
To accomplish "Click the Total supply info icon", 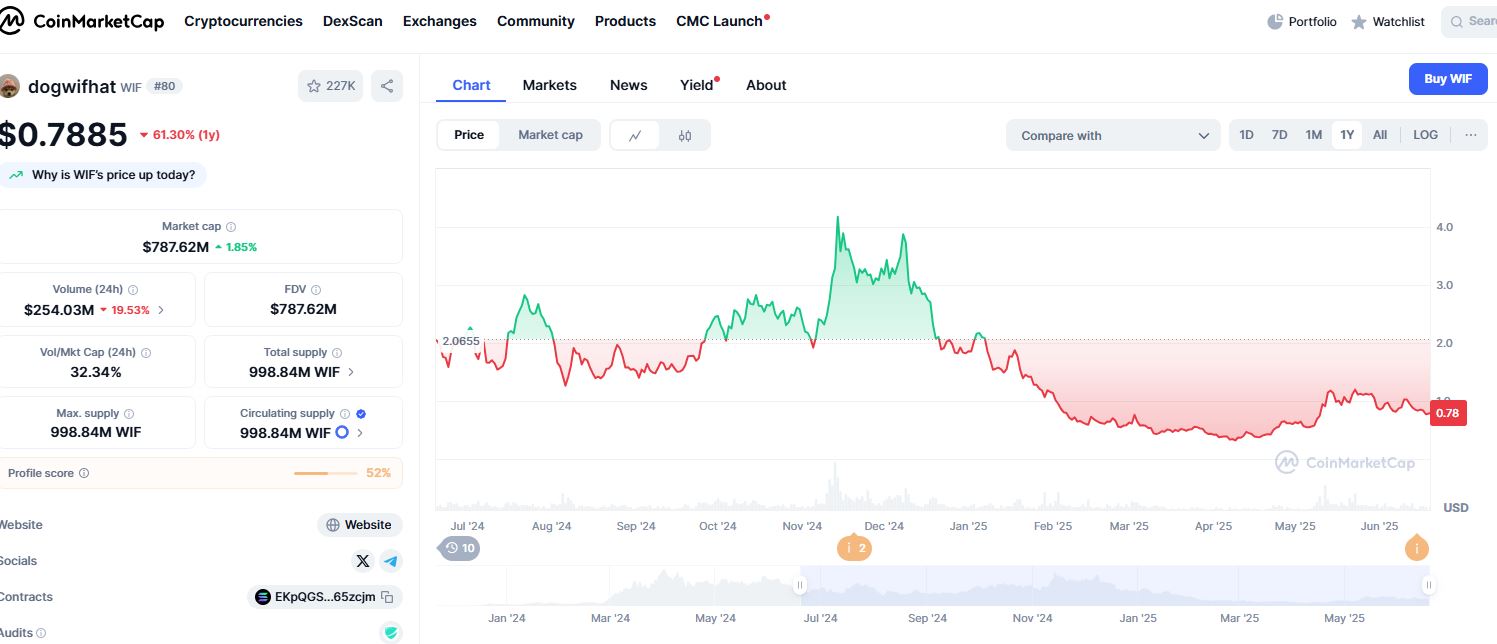I will (x=337, y=353).
